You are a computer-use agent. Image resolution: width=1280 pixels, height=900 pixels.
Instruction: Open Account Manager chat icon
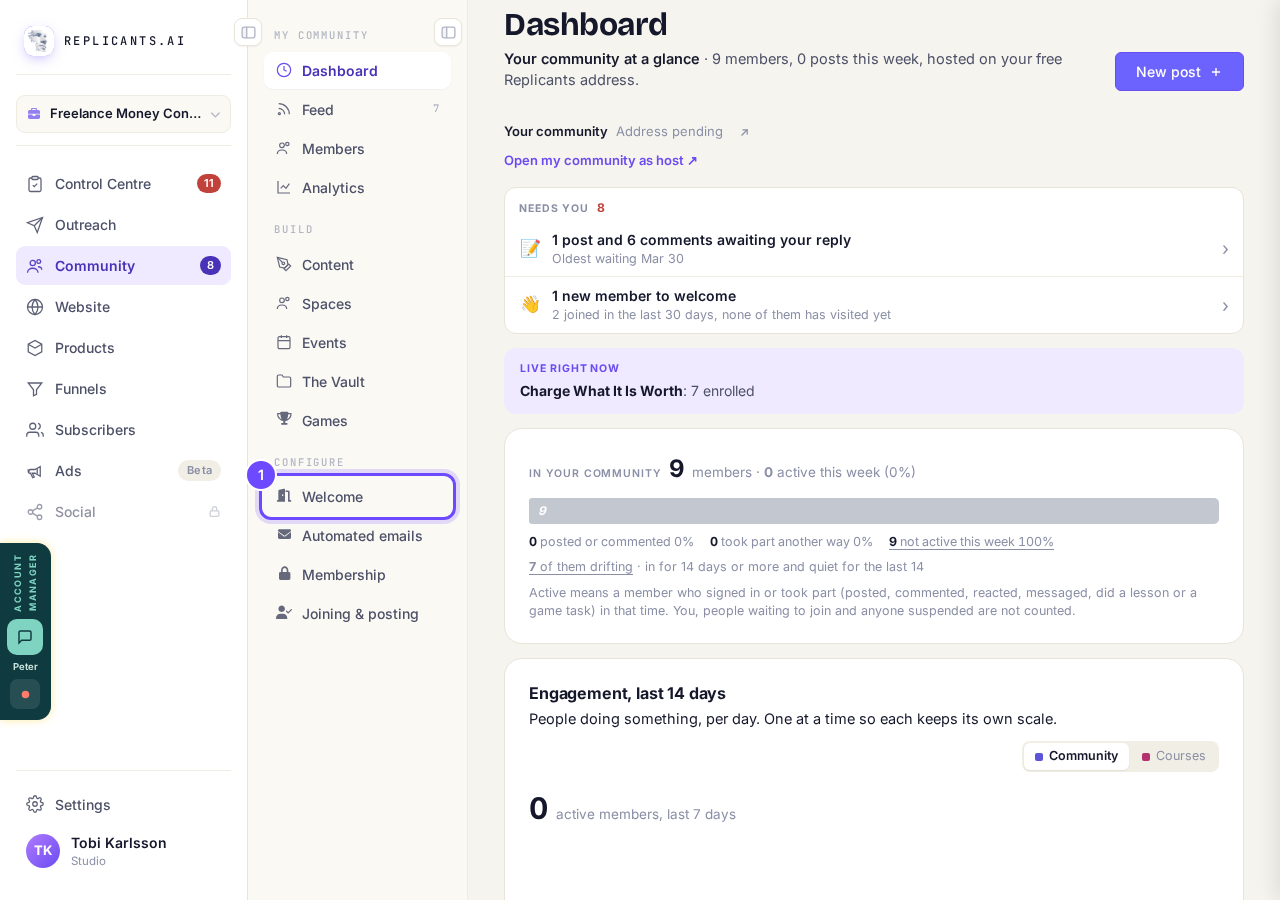tap(25, 637)
